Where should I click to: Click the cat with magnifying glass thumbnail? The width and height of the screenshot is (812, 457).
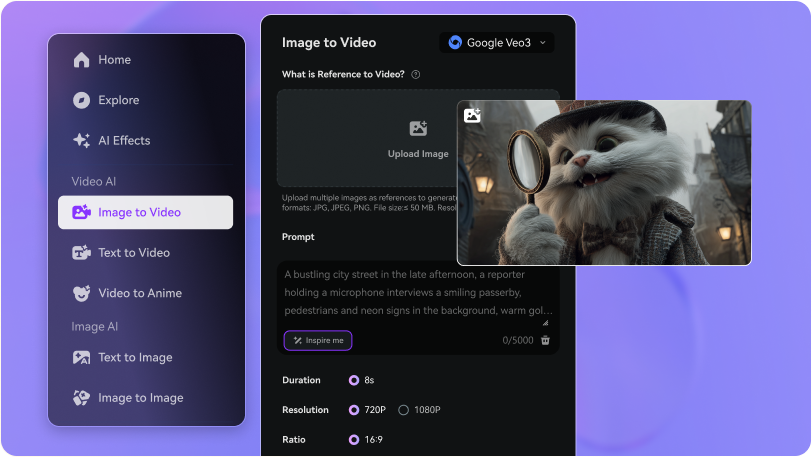tap(604, 183)
